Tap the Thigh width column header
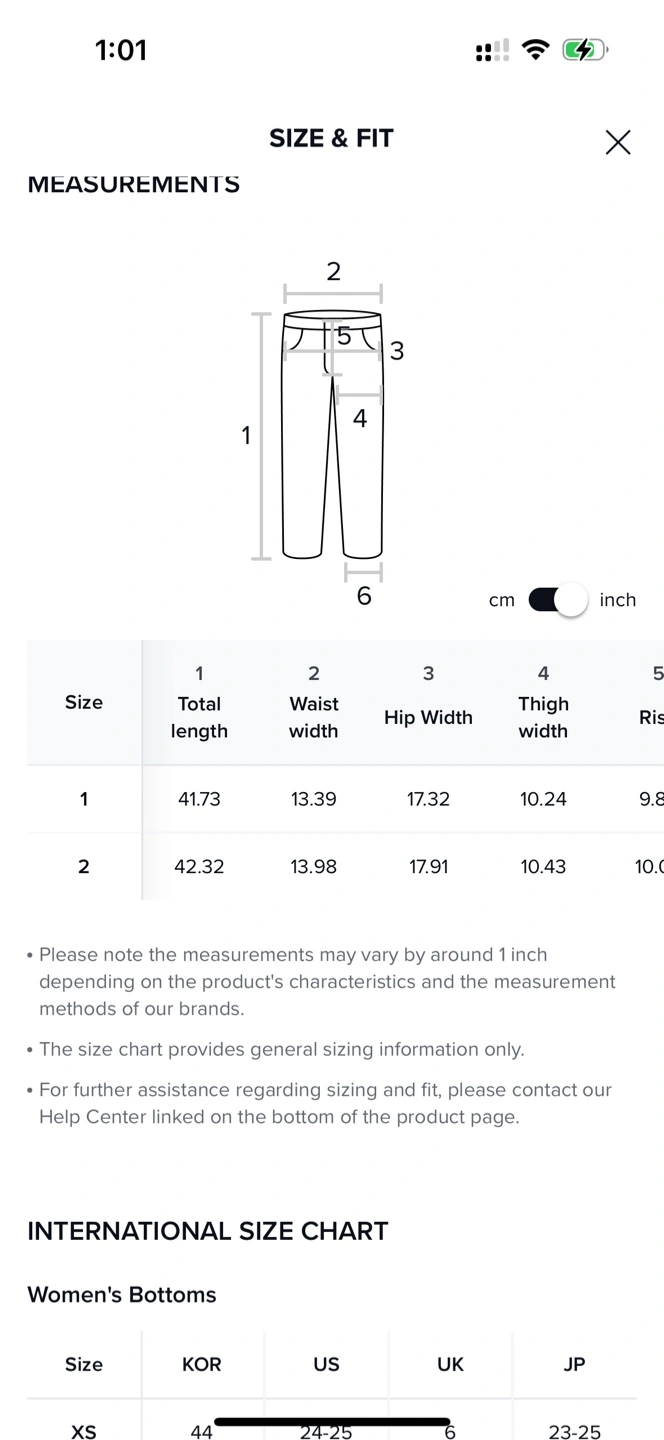 click(x=543, y=703)
